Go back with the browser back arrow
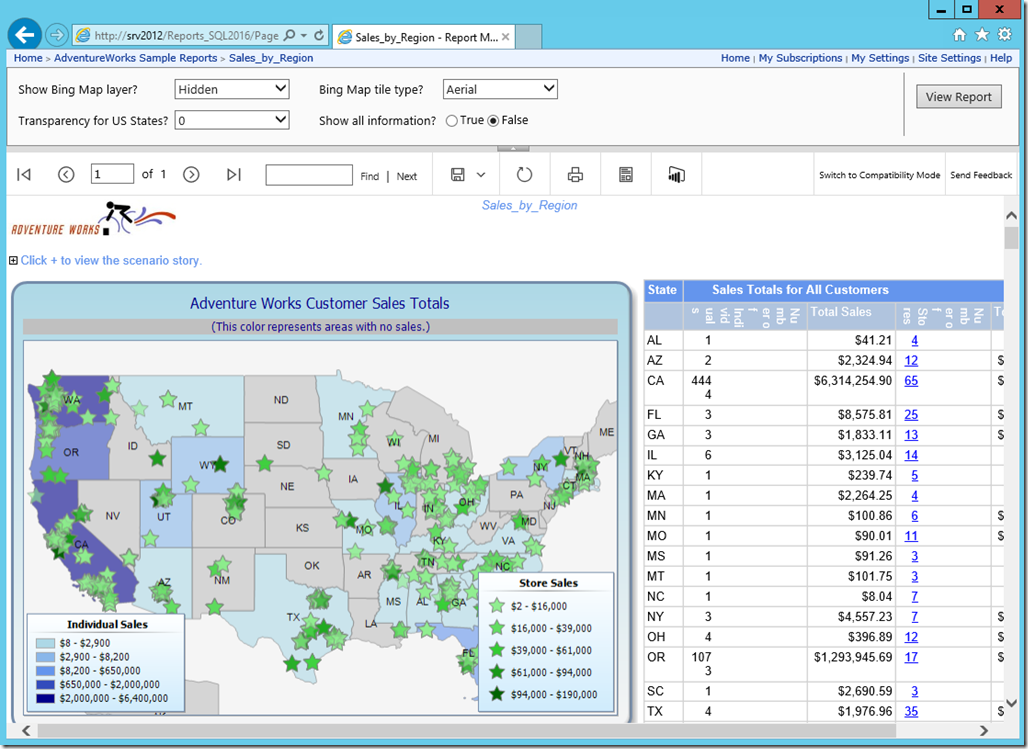The image size is (1028, 749). click(x=25, y=35)
